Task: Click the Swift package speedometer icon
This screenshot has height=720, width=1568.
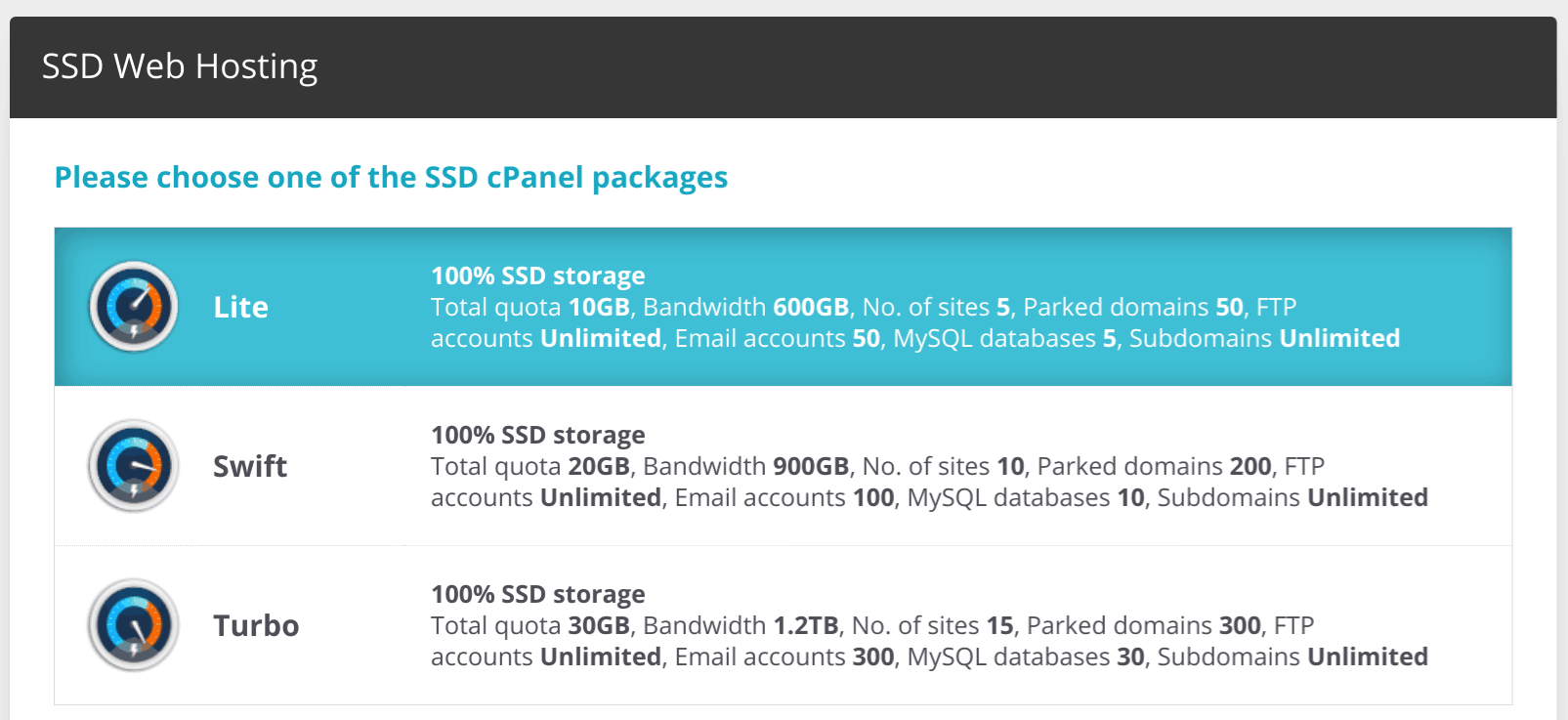Action: click(x=134, y=466)
